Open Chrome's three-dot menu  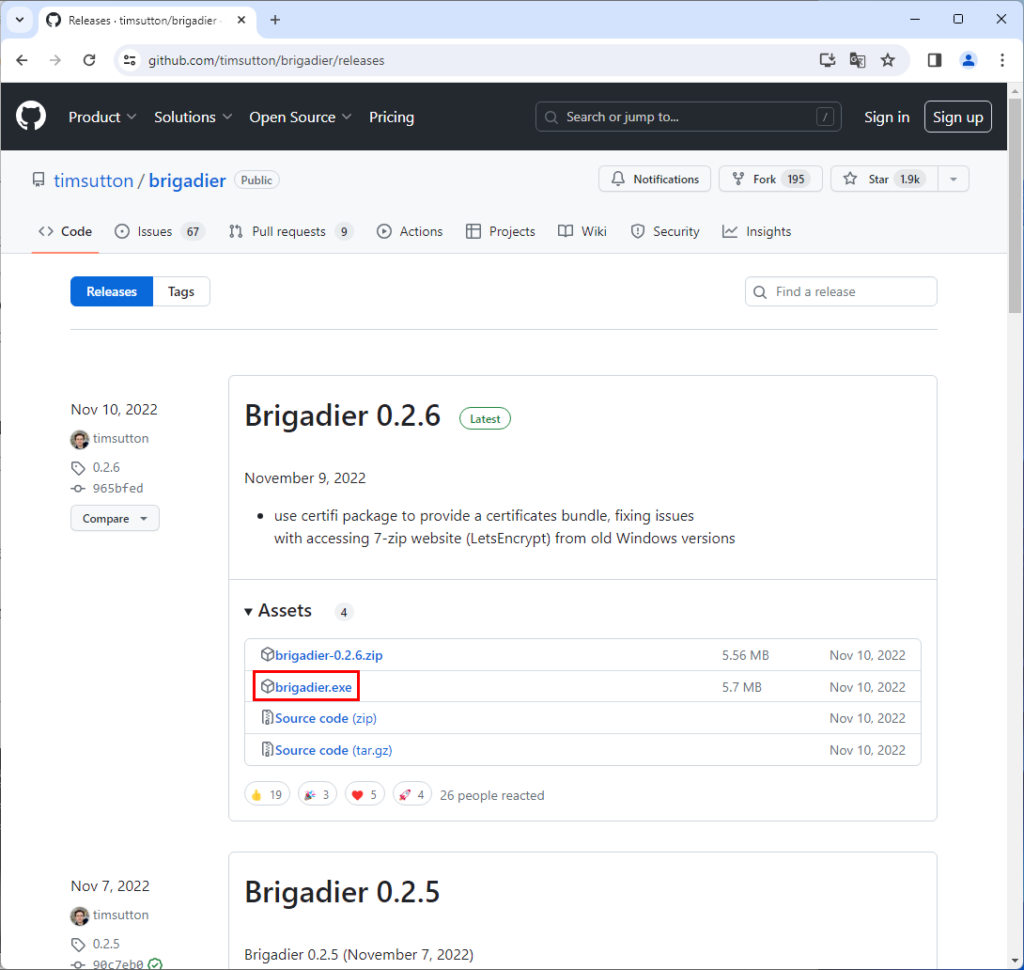tap(1001, 60)
